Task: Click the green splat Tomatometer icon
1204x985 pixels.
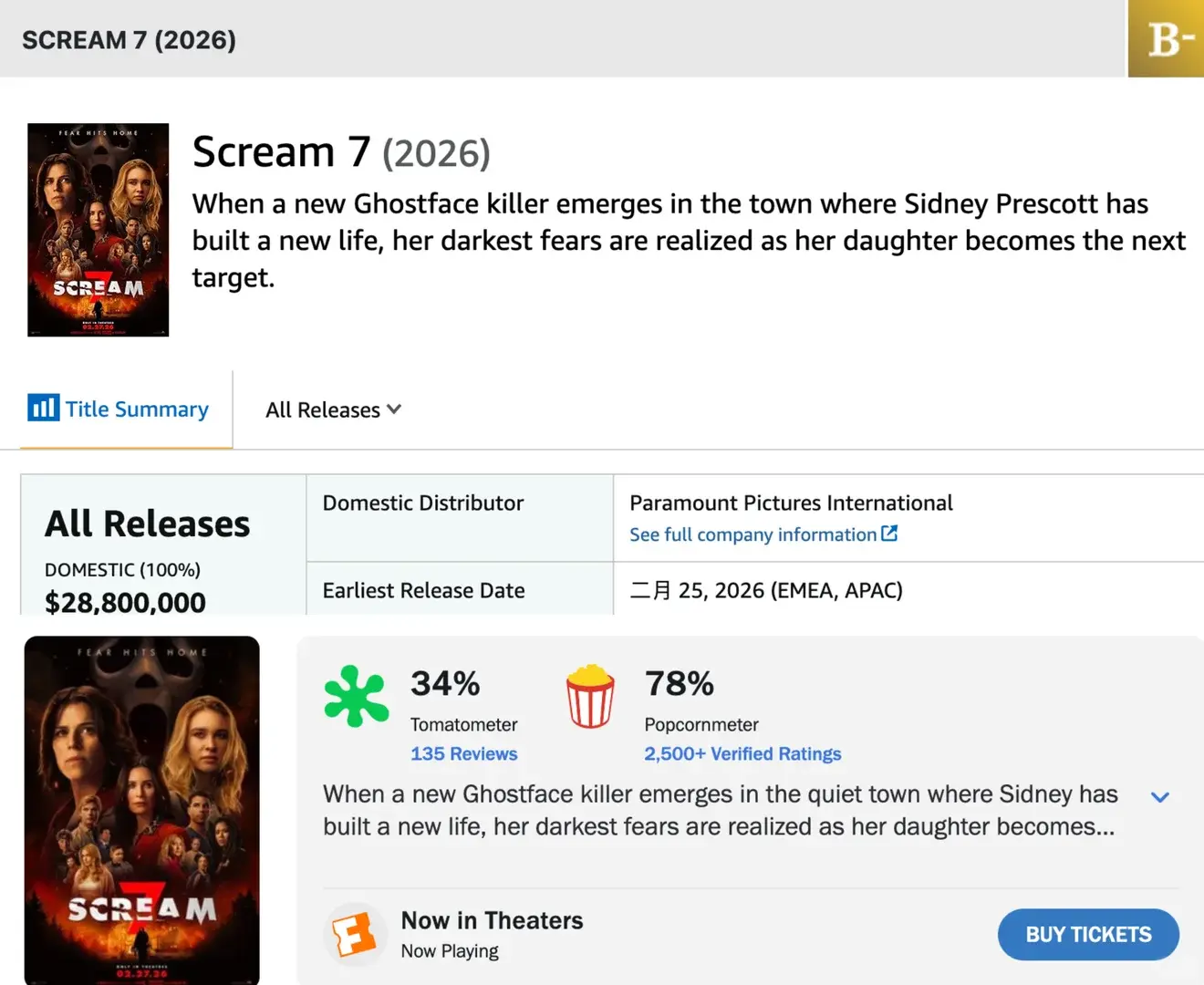Action: 356,696
